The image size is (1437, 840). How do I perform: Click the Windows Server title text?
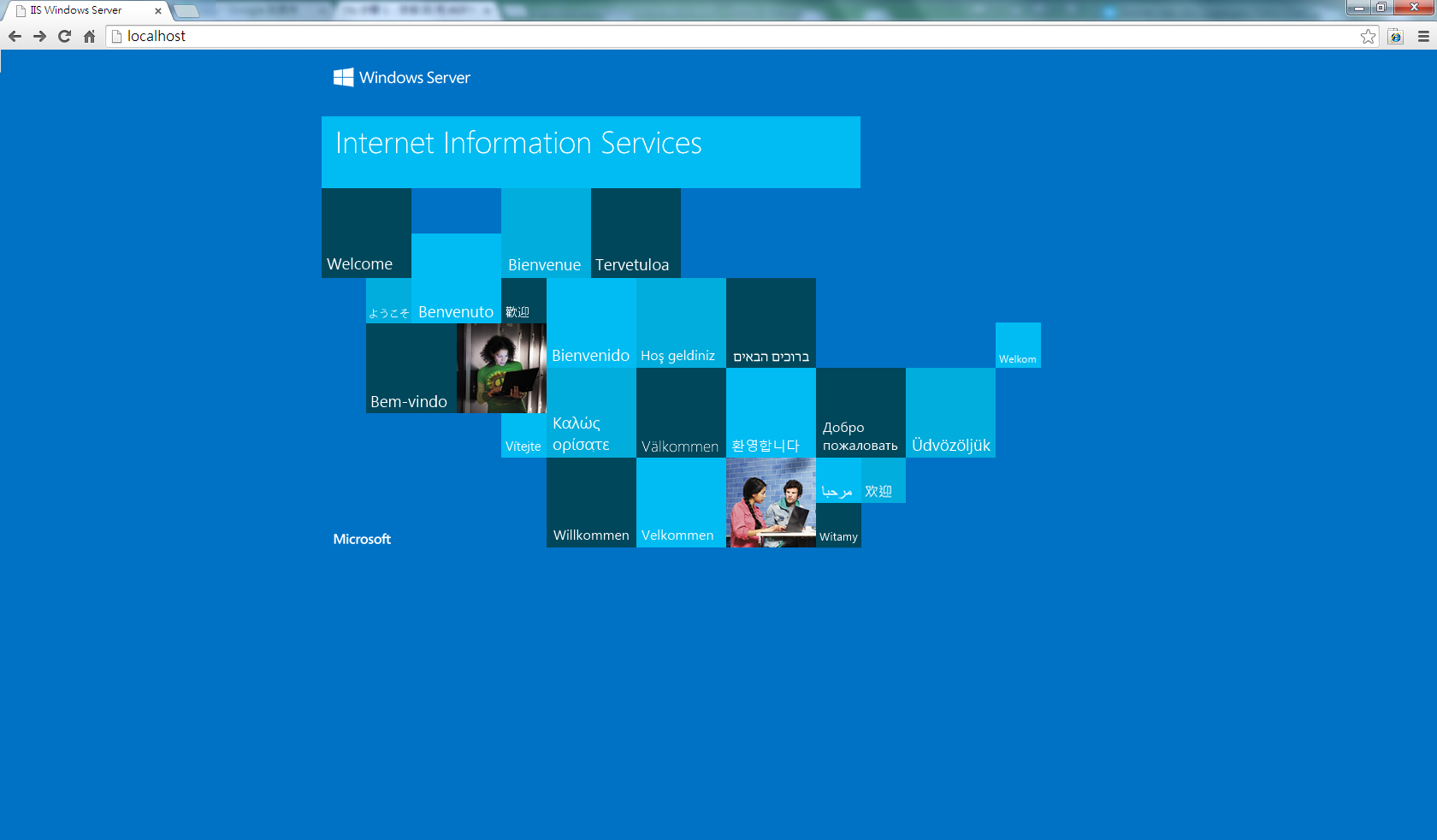pos(415,77)
